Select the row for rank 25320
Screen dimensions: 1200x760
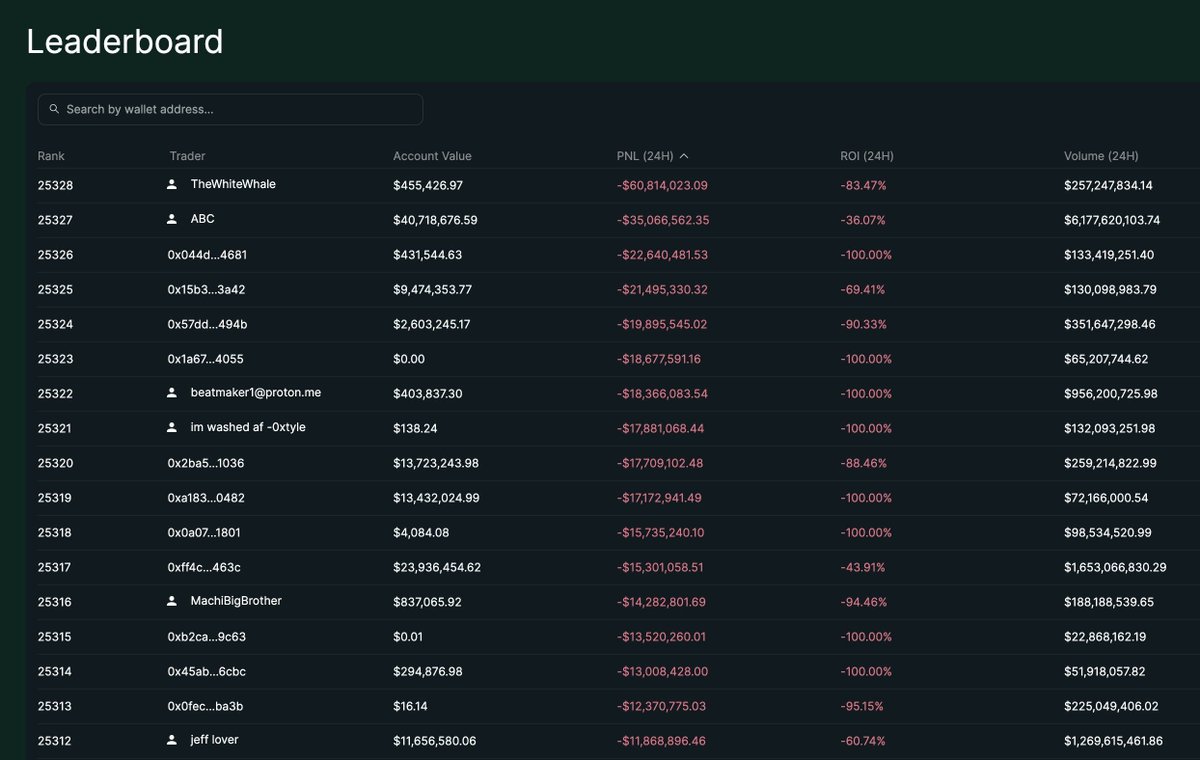(600, 462)
